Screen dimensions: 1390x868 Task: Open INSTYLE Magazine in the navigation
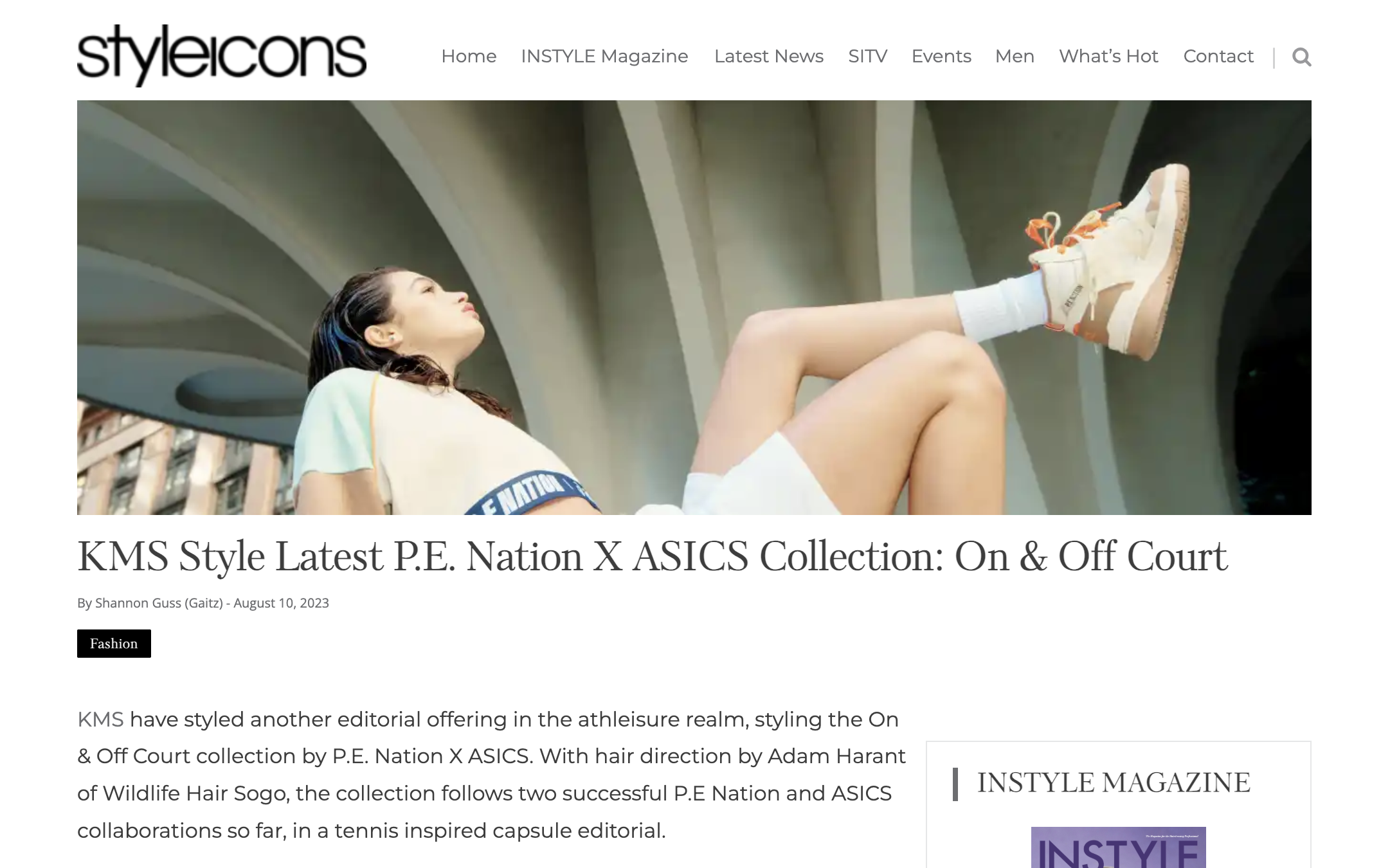(604, 57)
